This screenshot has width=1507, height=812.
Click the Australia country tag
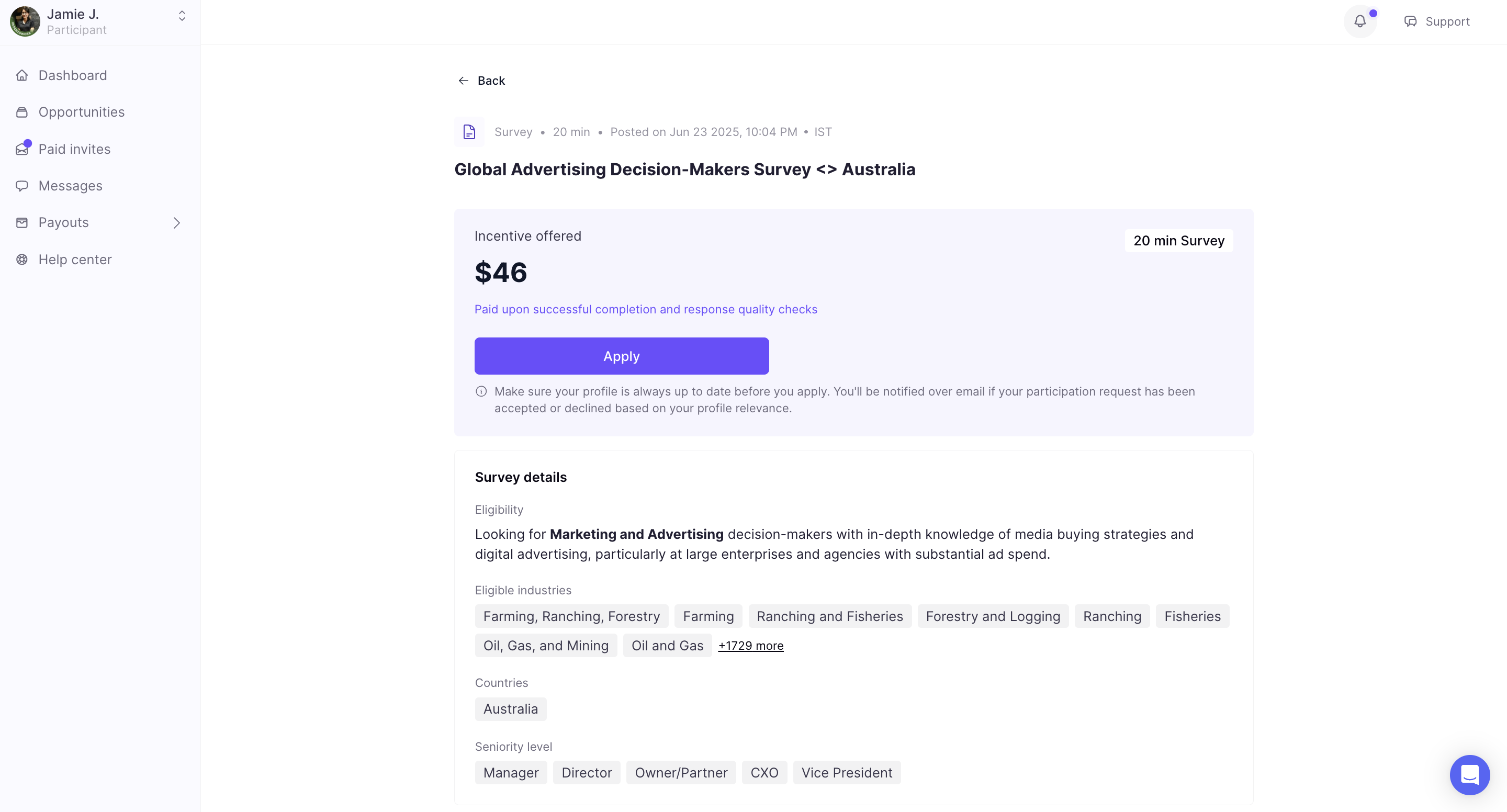pyautogui.click(x=510, y=709)
